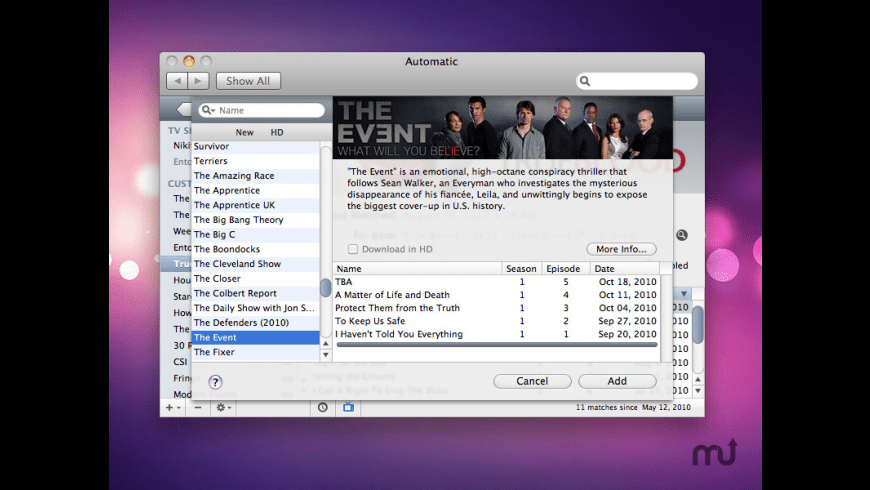Select Protect Them from the Truth episode

pyautogui.click(x=497, y=308)
